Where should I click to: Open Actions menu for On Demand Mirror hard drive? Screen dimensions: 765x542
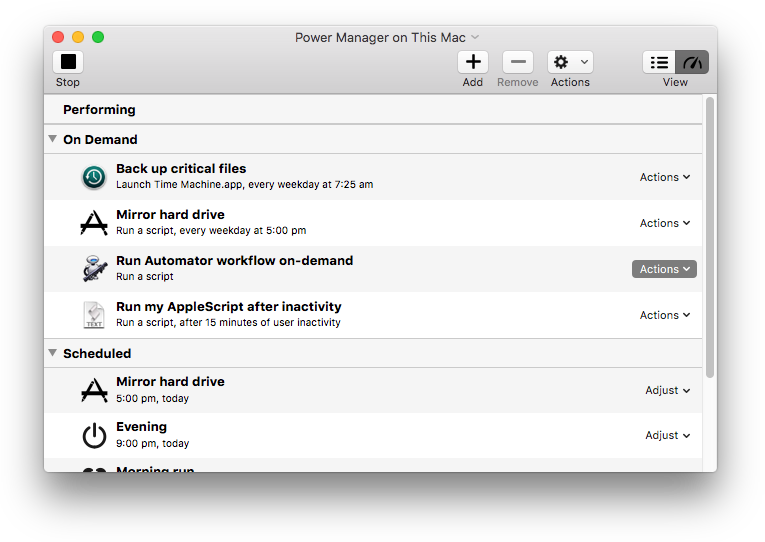[x=664, y=223]
